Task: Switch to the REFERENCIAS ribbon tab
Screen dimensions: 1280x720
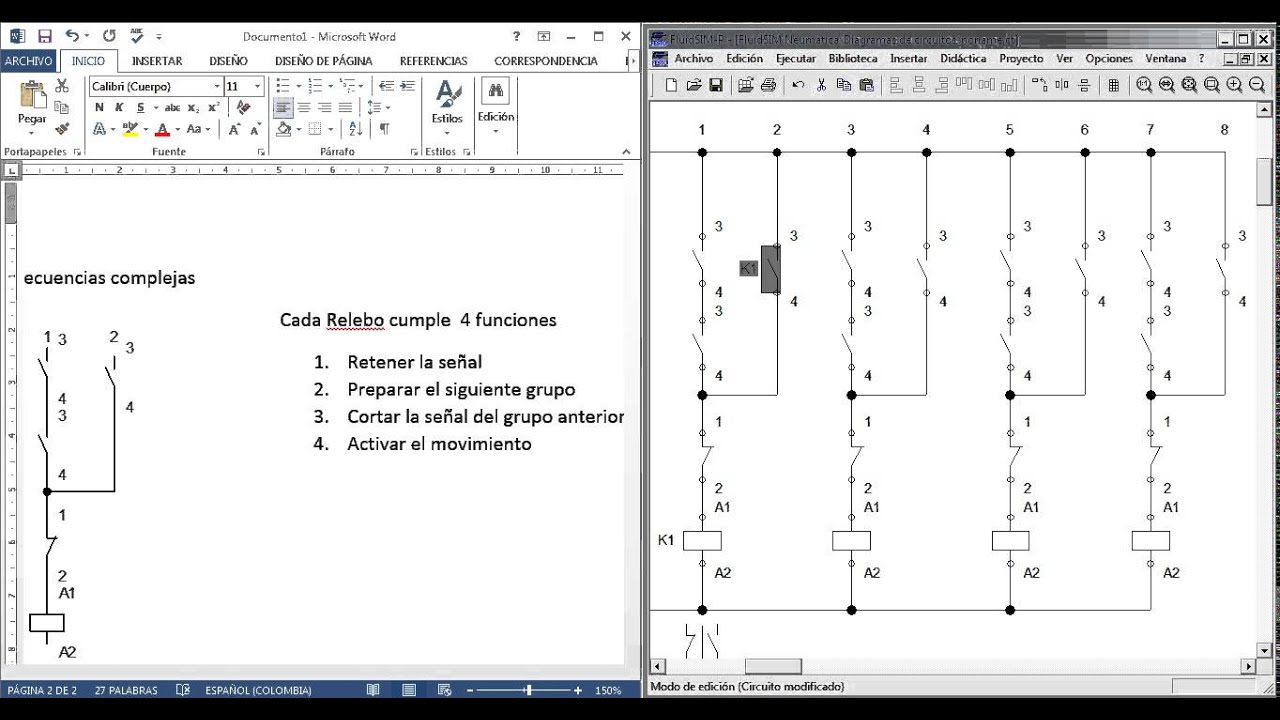Action: pyautogui.click(x=434, y=61)
